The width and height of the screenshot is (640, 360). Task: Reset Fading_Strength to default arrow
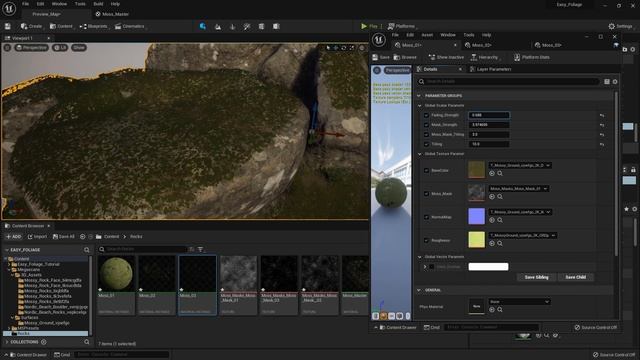tap(602, 116)
